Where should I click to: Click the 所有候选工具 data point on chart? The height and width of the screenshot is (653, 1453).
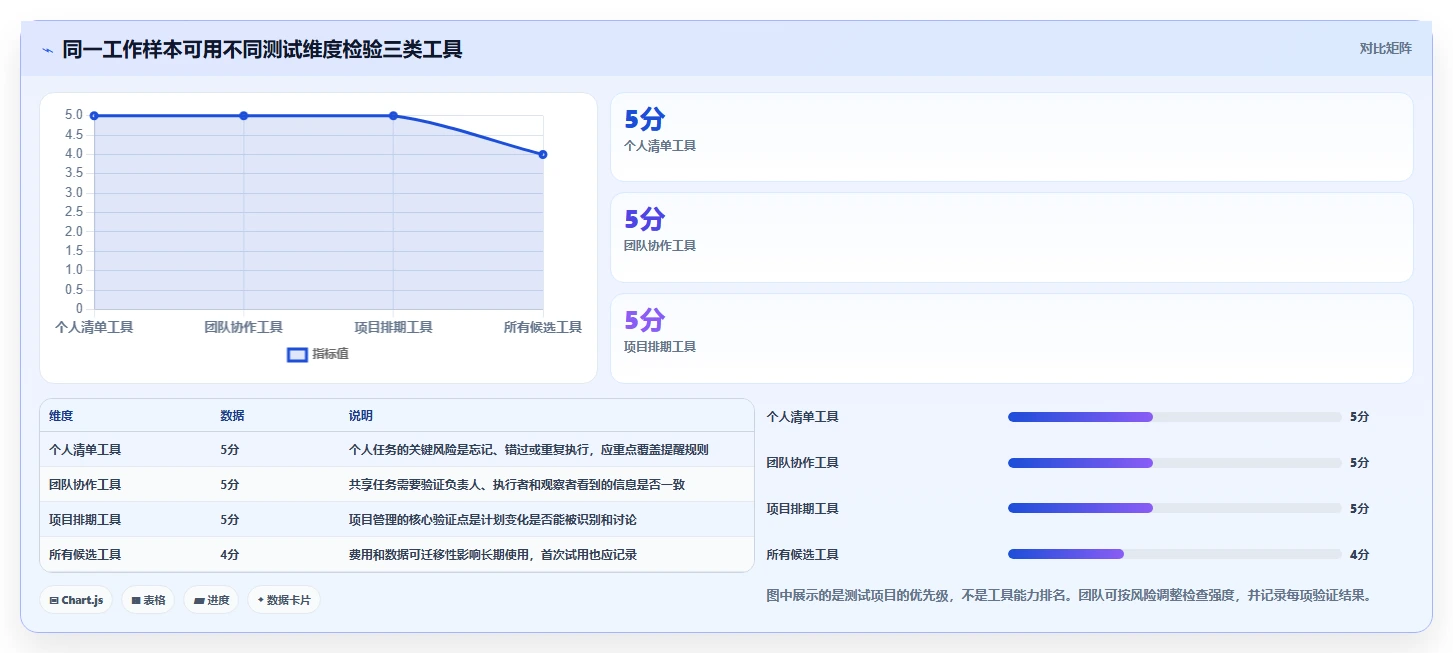pos(543,154)
